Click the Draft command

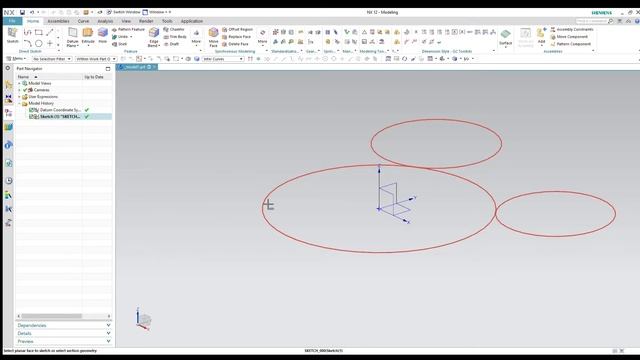click(x=171, y=44)
